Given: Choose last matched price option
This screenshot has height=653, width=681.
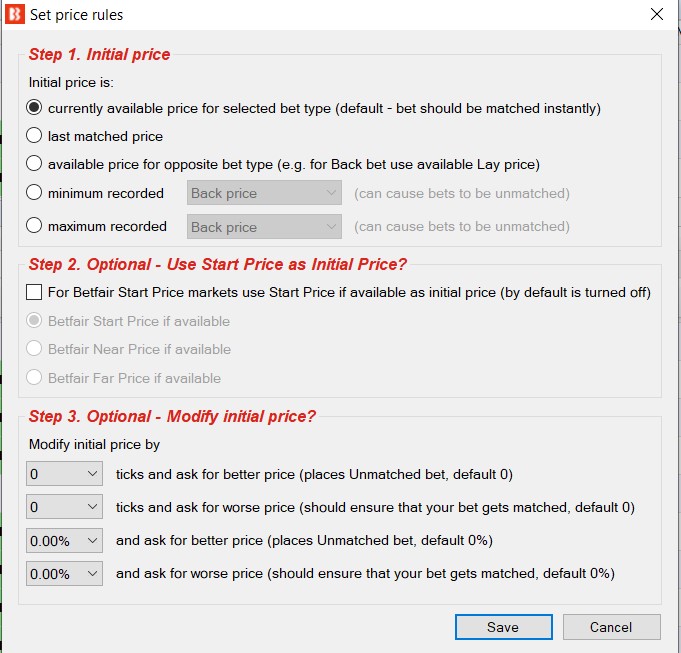Looking at the screenshot, I should click(x=34, y=135).
